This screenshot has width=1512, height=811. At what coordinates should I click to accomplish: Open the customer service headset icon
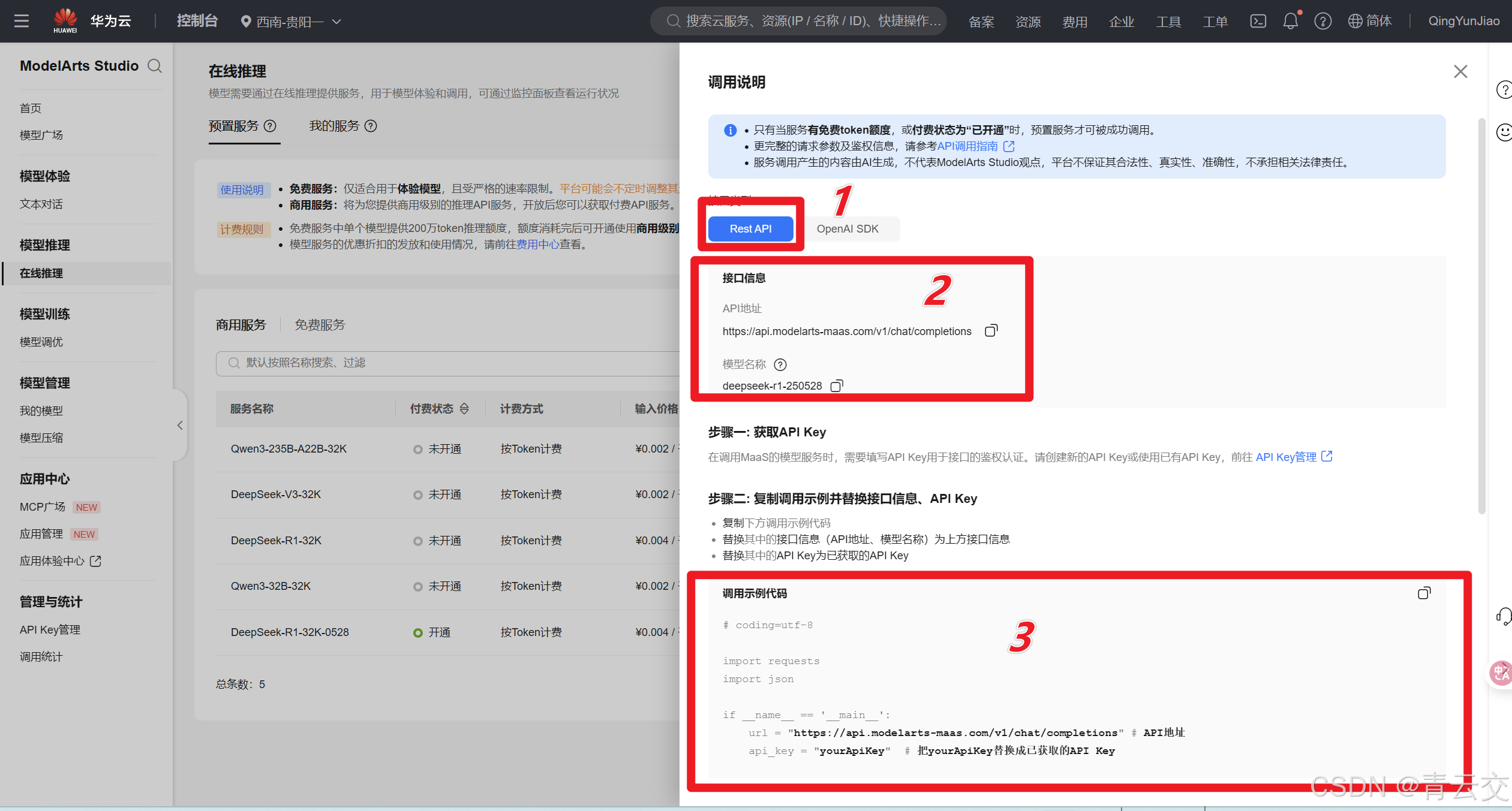tap(1504, 616)
